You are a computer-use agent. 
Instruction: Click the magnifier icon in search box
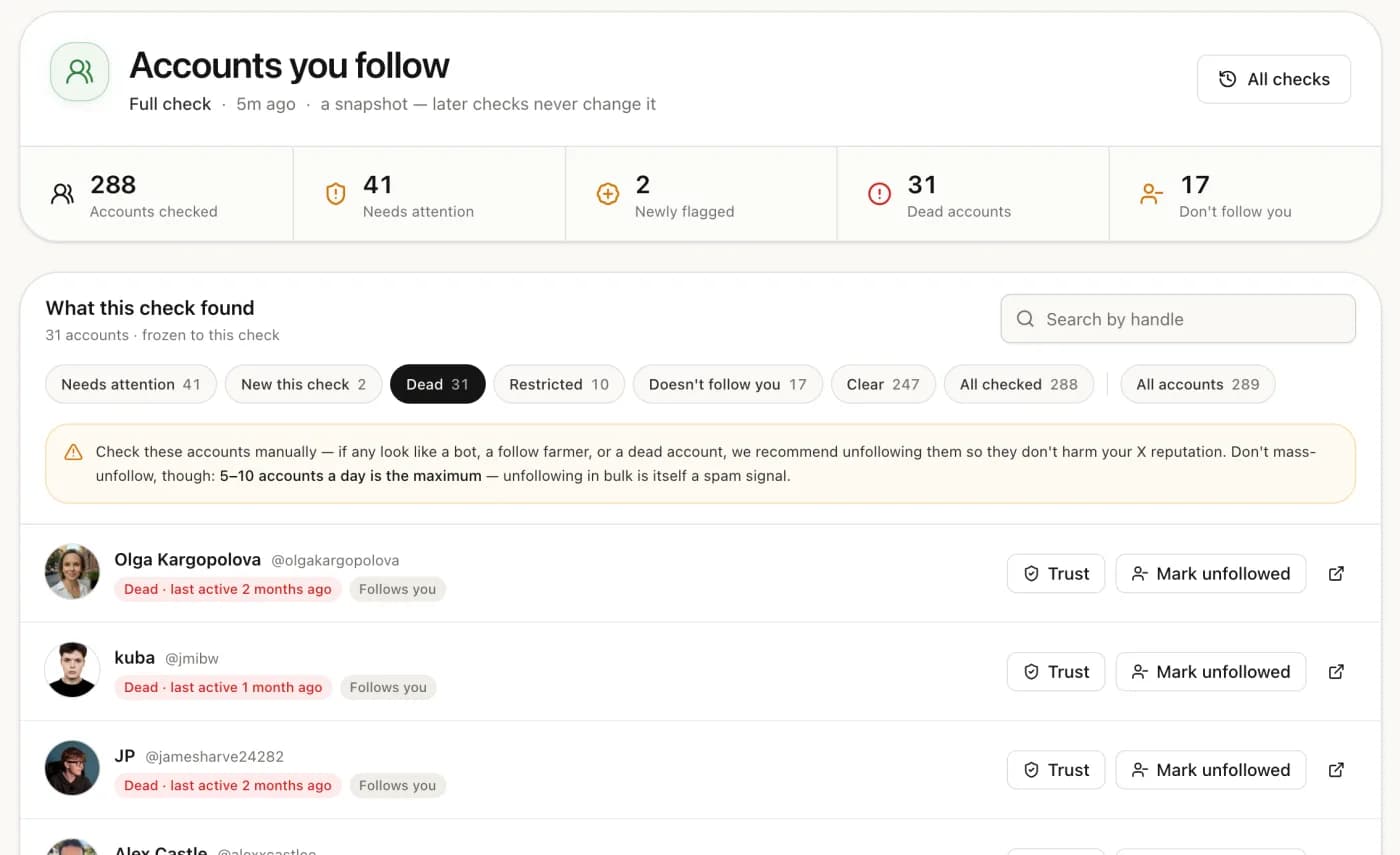(x=1025, y=319)
